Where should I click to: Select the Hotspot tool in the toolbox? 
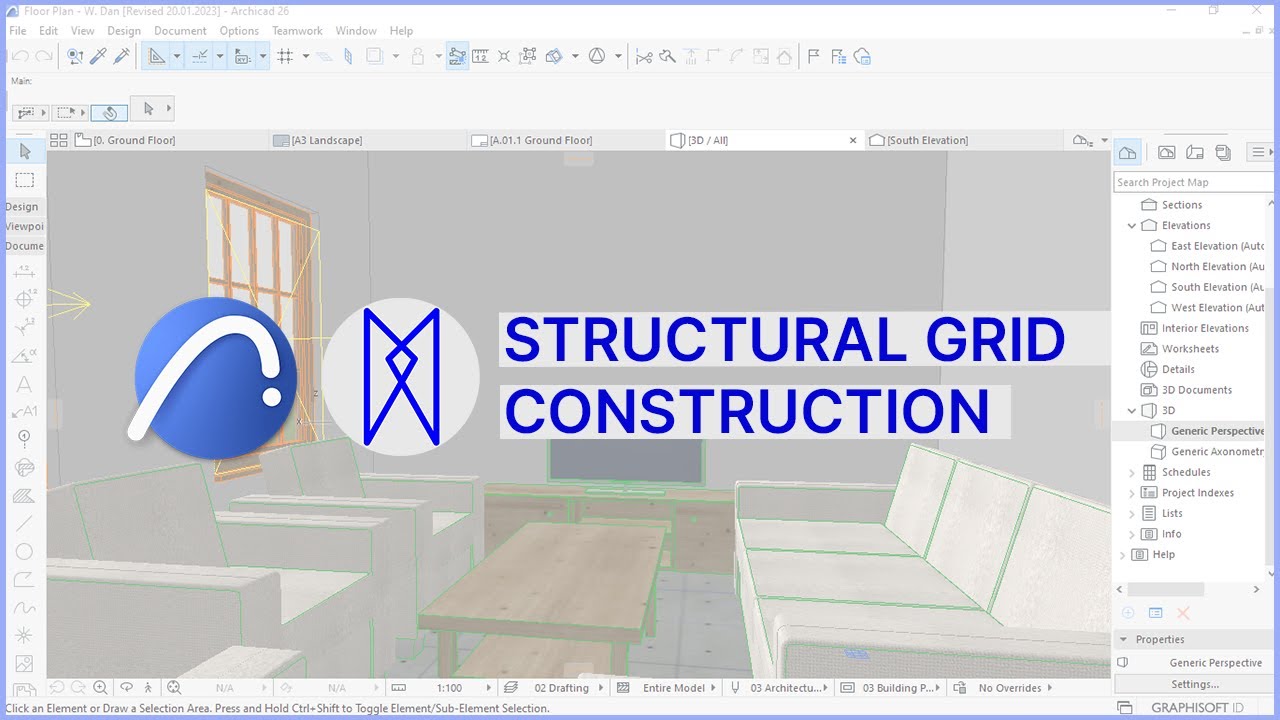(x=25, y=635)
